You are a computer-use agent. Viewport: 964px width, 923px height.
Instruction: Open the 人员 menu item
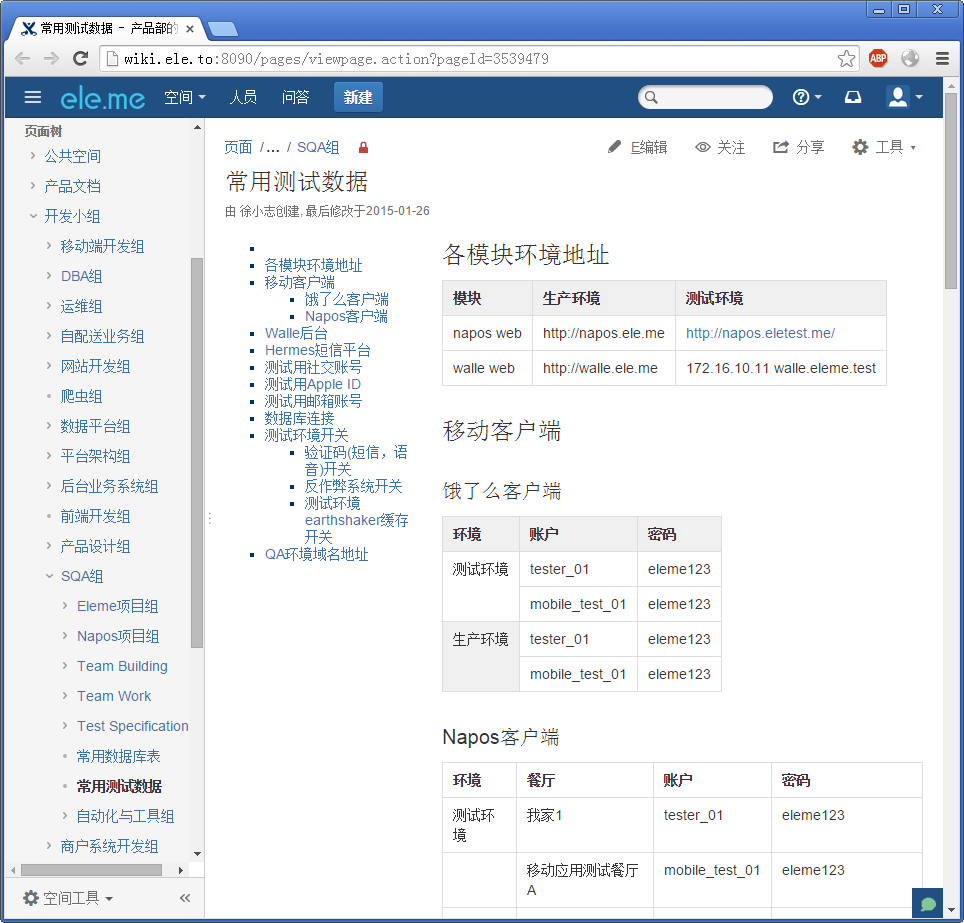[243, 97]
